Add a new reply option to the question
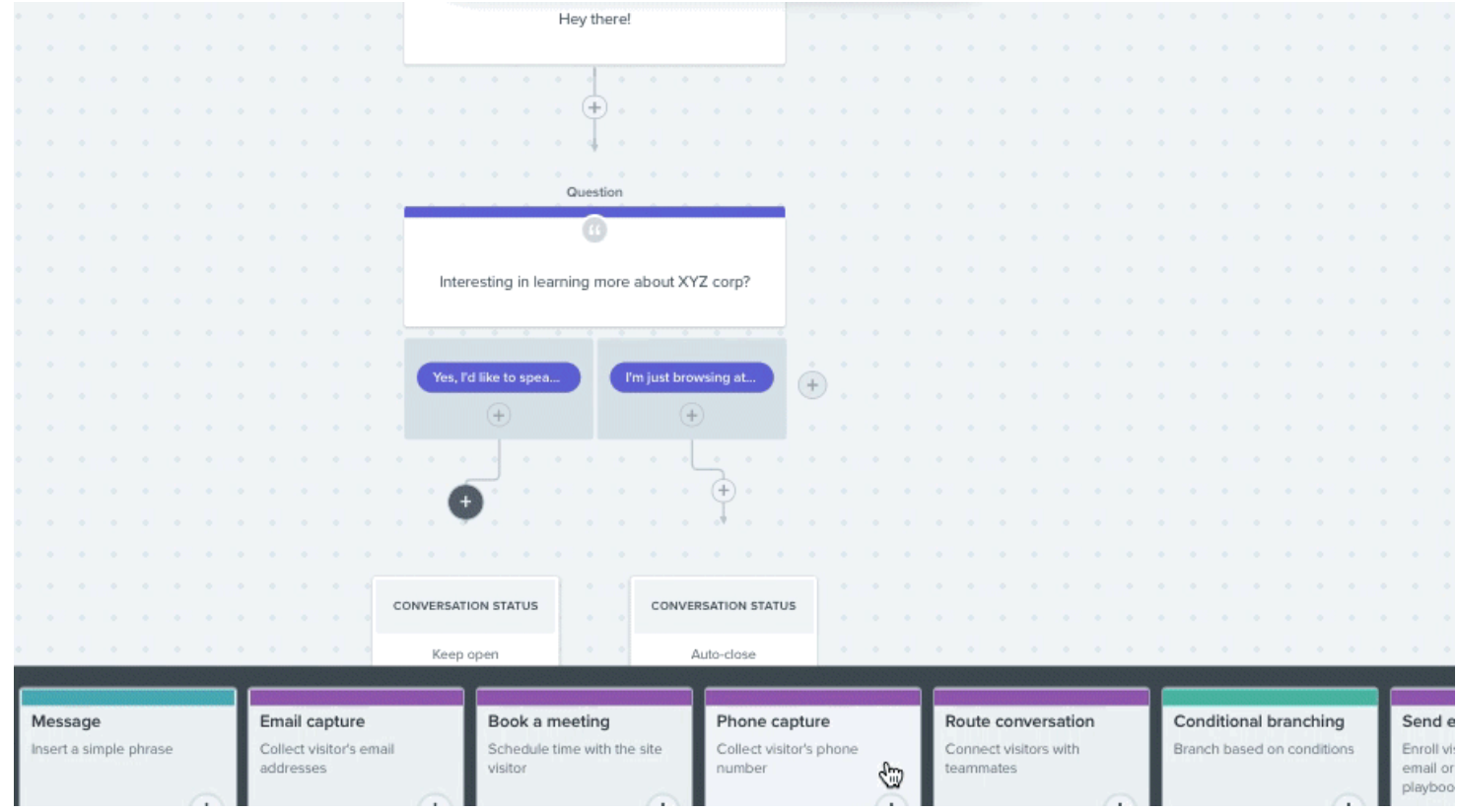This screenshot has width=1457, height=812. [812, 384]
